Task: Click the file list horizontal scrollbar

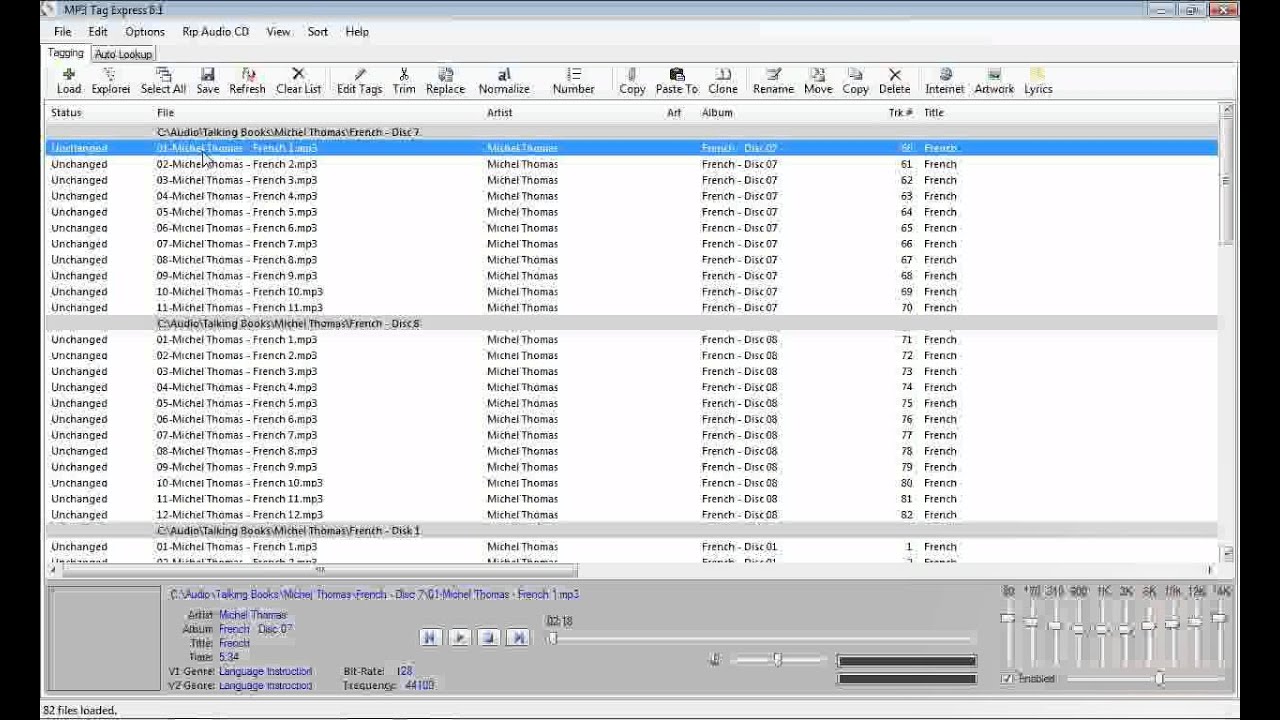Action: (x=630, y=570)
